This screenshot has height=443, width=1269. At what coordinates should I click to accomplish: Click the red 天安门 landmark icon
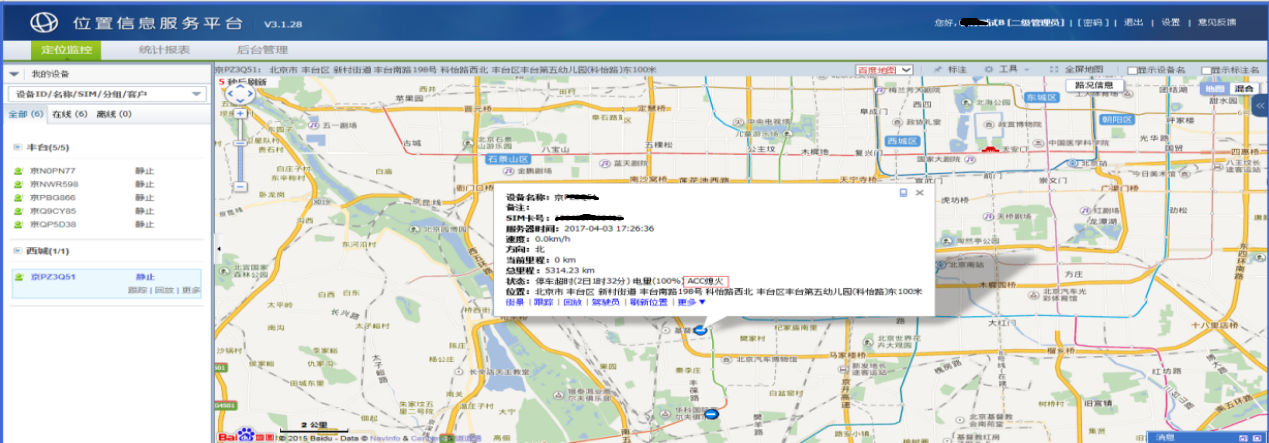tap(989, 149)
